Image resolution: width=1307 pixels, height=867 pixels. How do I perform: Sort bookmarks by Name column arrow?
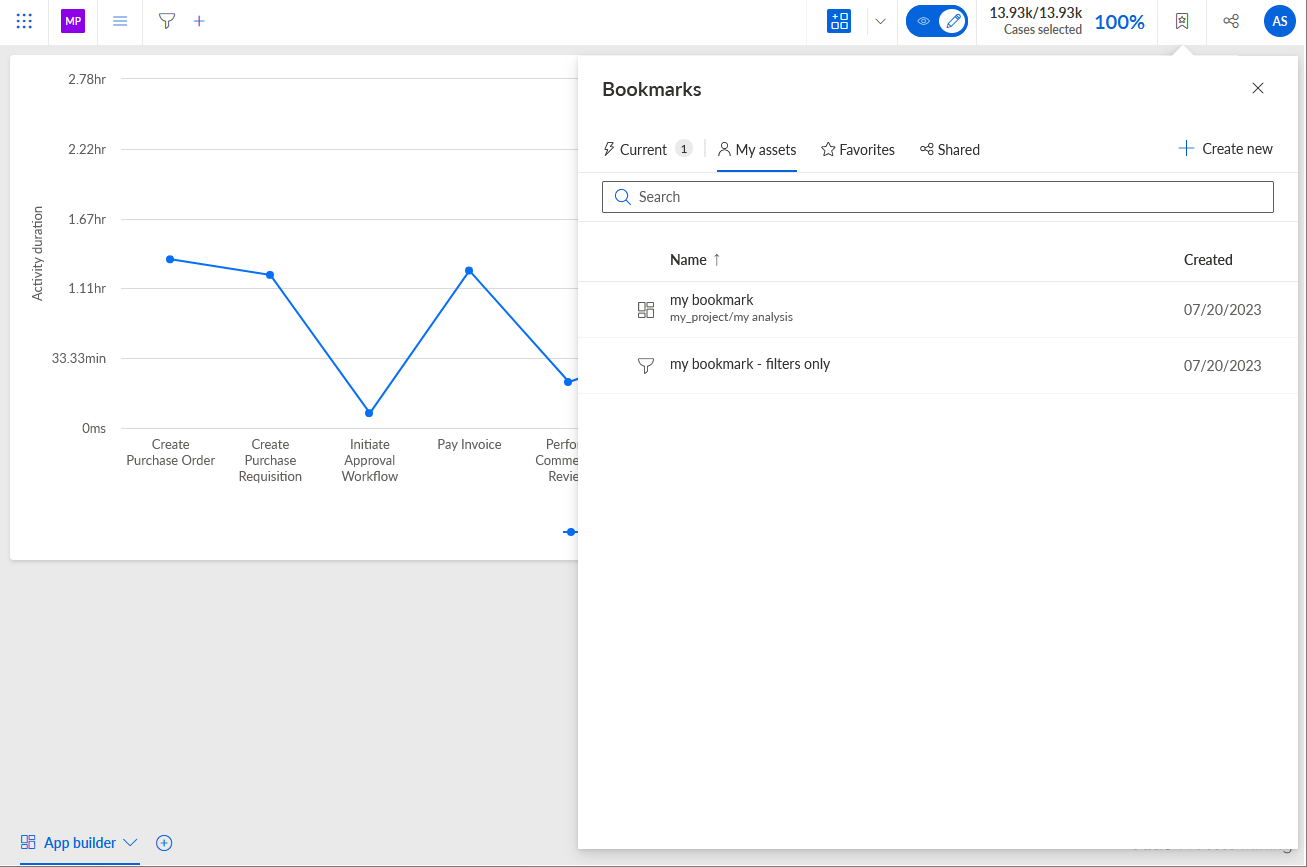click(716, 260)
